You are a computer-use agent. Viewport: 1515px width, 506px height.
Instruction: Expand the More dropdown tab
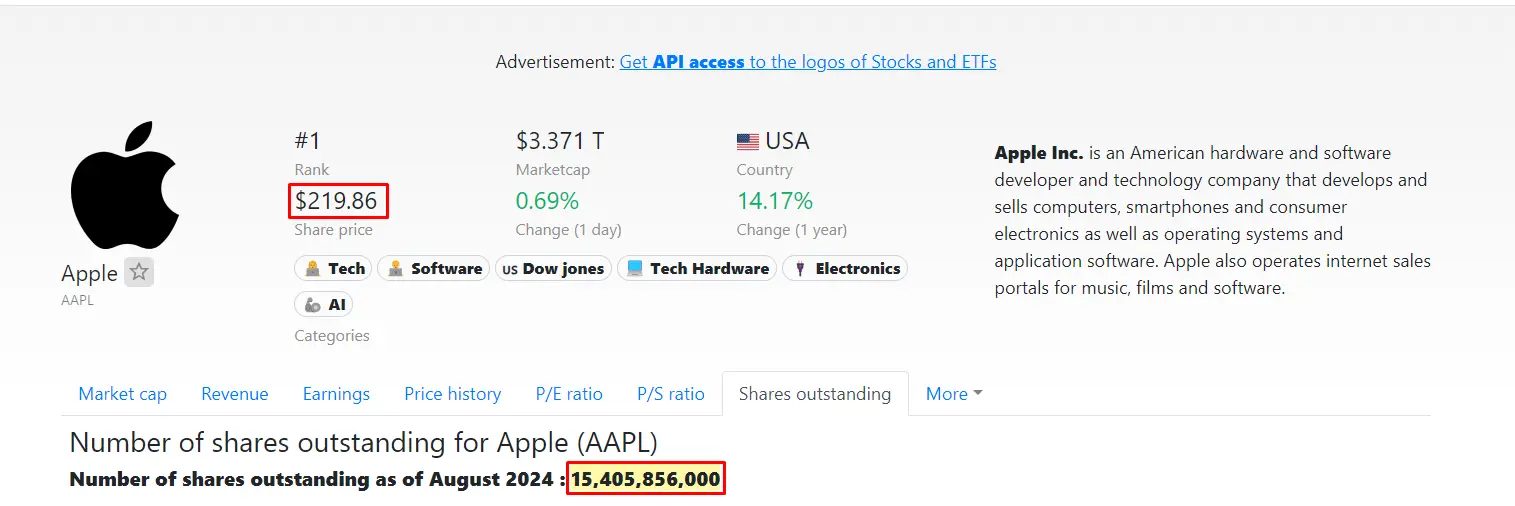pyautogui.click(x=954, y=394)
